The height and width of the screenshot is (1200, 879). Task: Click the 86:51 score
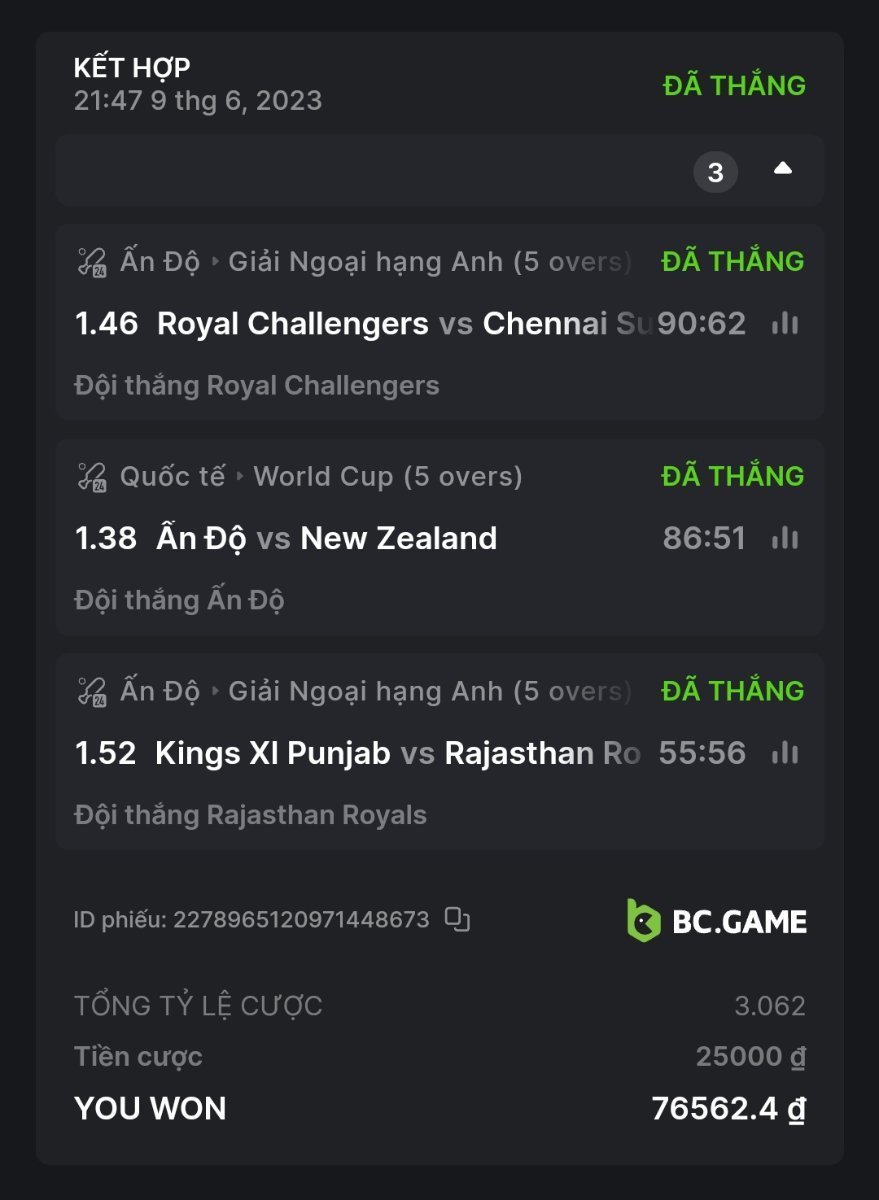pyautogui.click(x=704, y=538)
